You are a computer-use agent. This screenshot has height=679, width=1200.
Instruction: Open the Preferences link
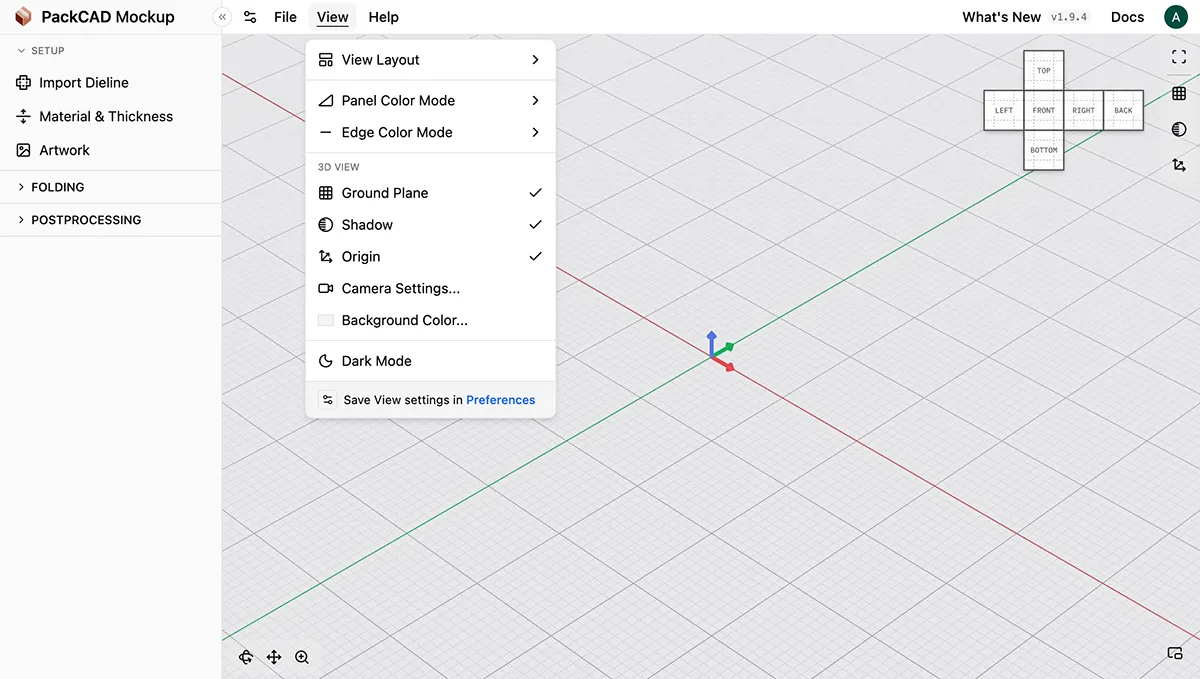[x=501, y=400]
